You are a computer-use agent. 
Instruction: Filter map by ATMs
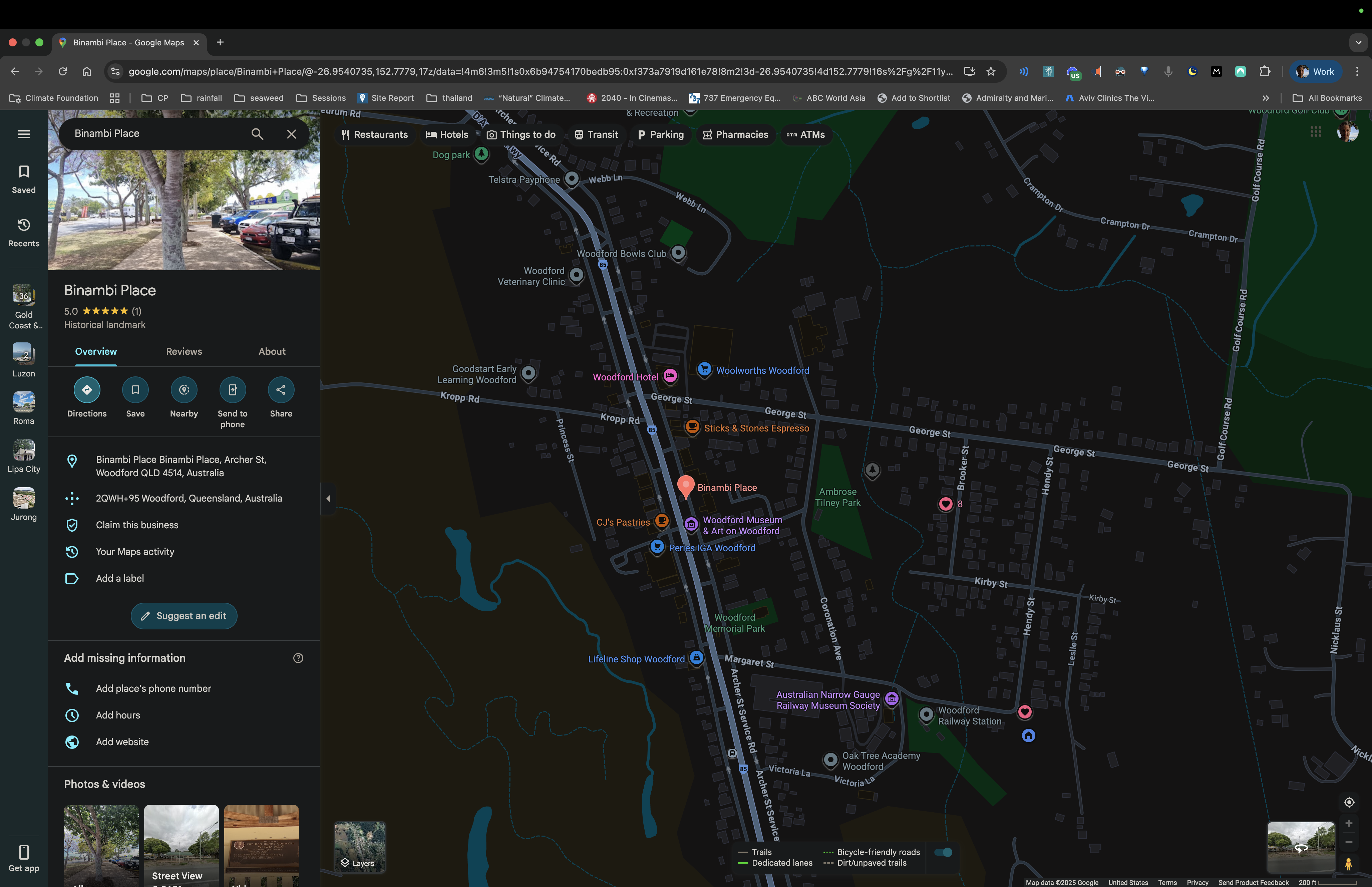point(805,135)
